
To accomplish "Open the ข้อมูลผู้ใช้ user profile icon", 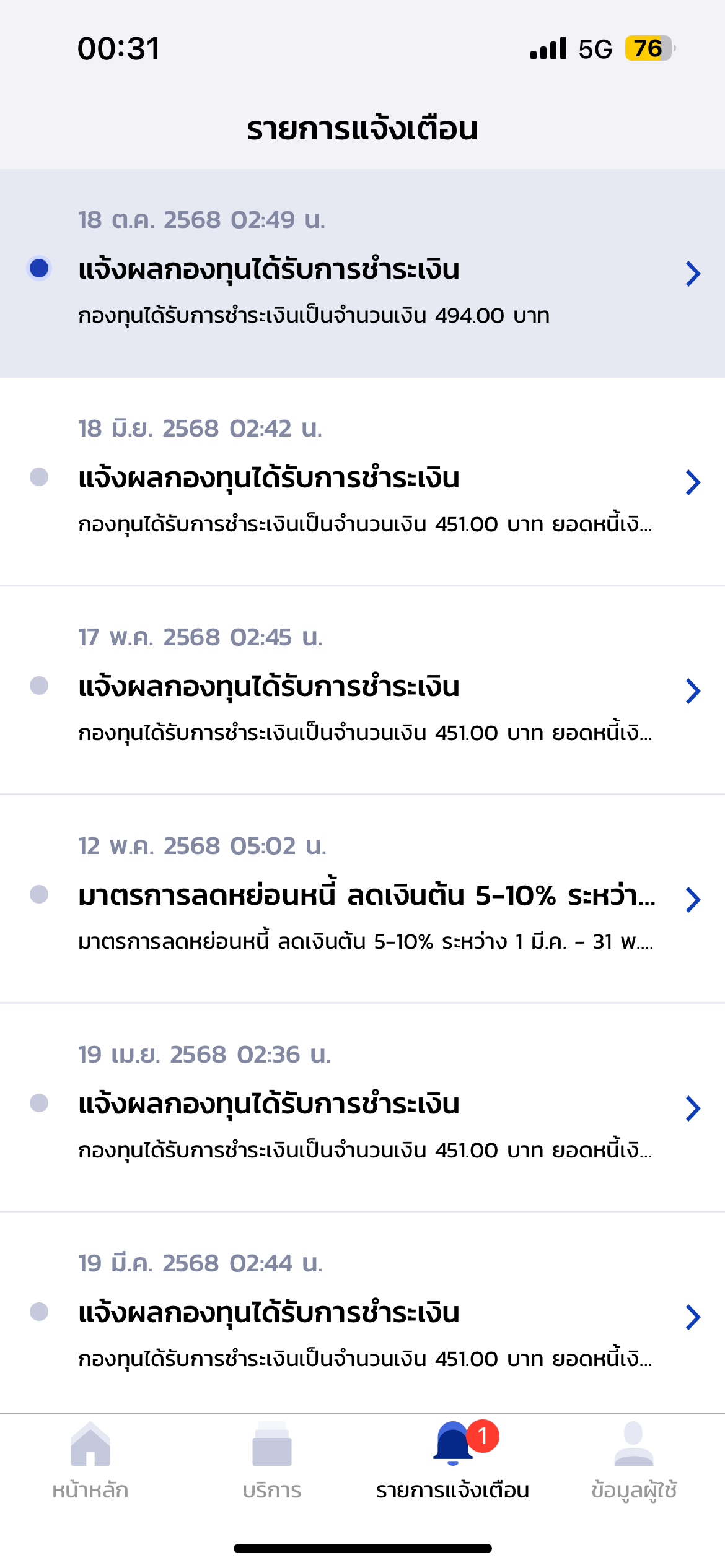I will pyautogui.click(x=634, y=1444).
